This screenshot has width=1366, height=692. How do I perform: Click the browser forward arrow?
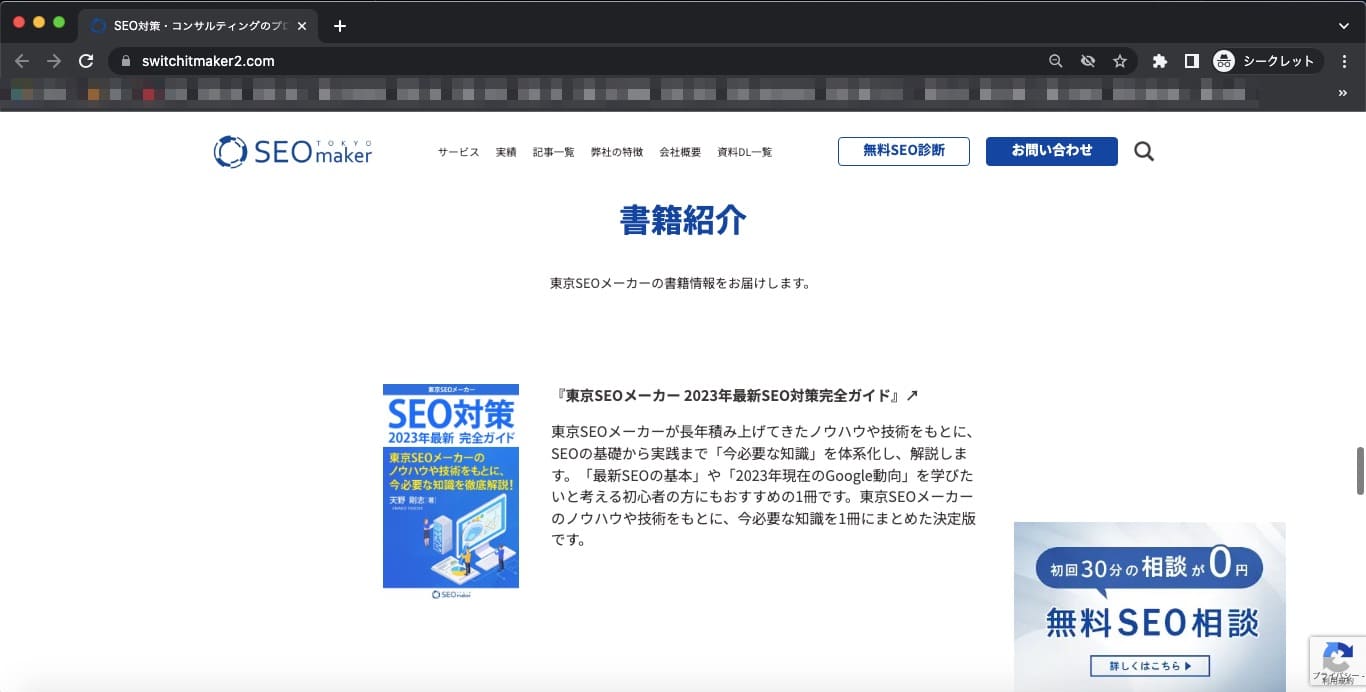54,61
